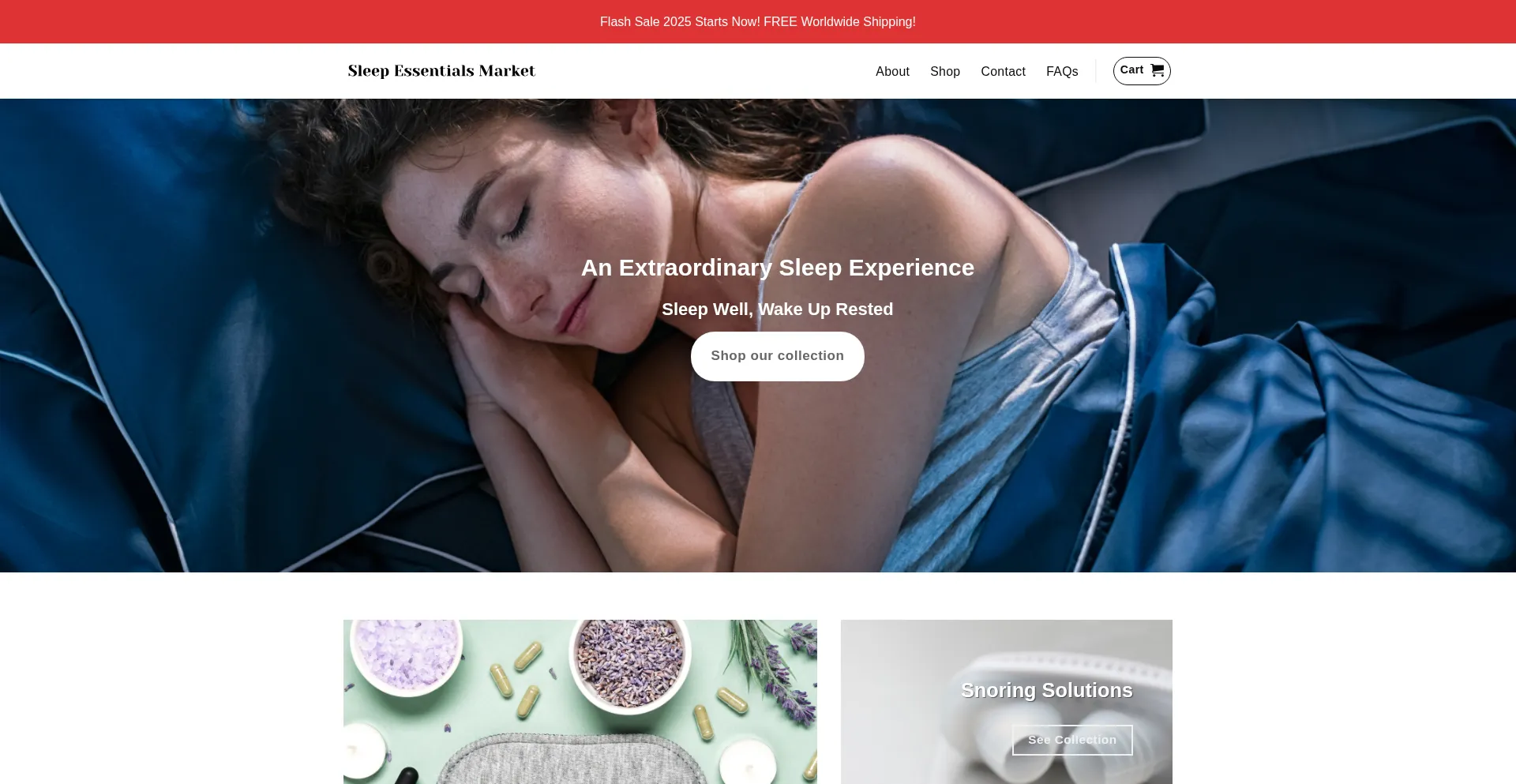Click the Flash Sale 2025 announcement banner

tap(758, 21)
